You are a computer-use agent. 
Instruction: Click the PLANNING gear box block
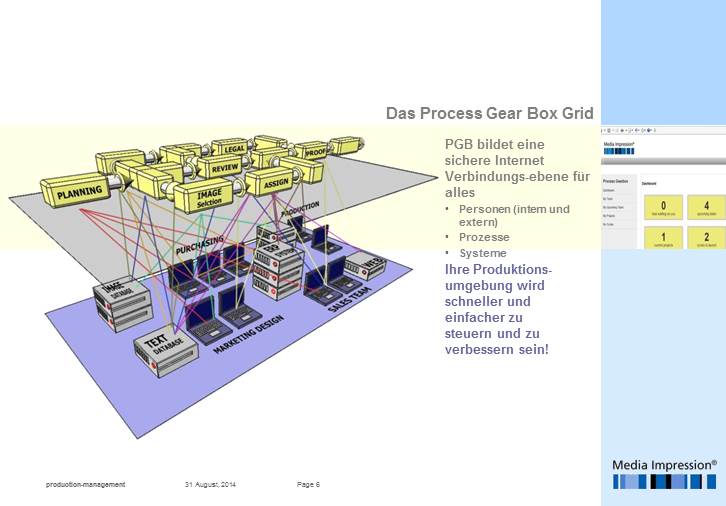tap(77, 188)
